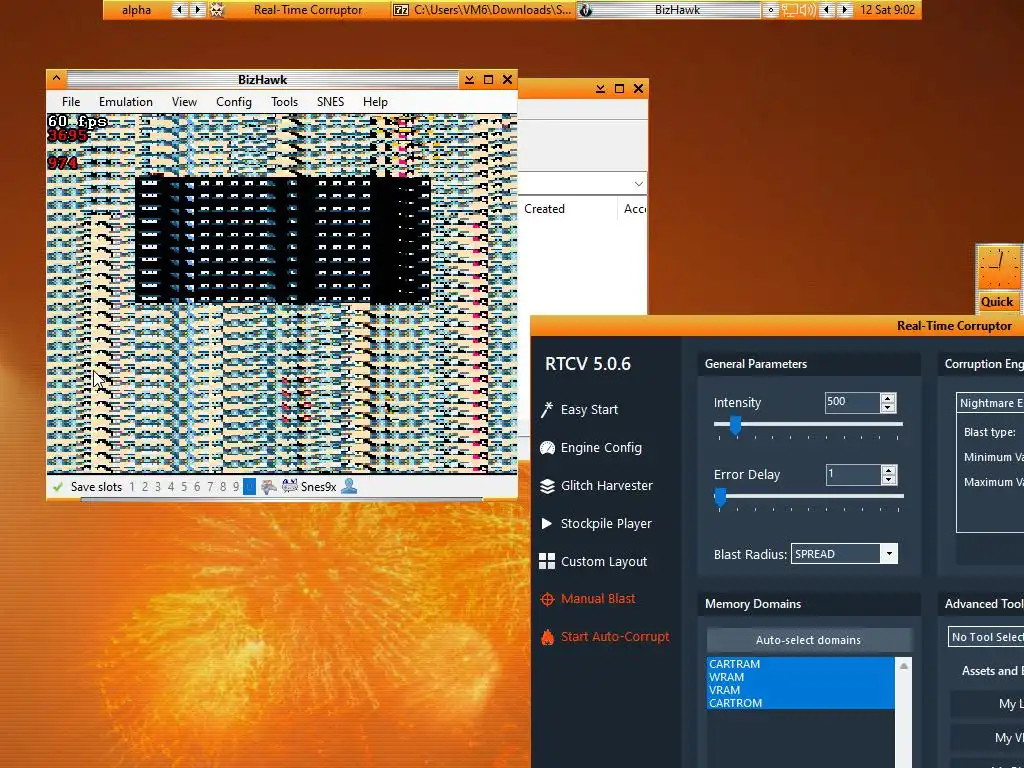Viewport: 1024px width, 768px height.
Task: Select save slot 5
Action: [184, 487]
